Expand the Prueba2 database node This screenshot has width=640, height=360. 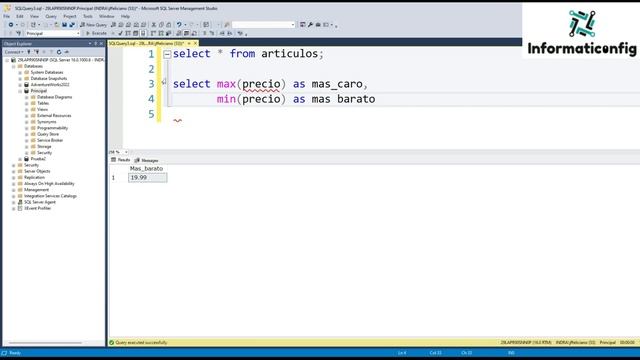point(20,159)
